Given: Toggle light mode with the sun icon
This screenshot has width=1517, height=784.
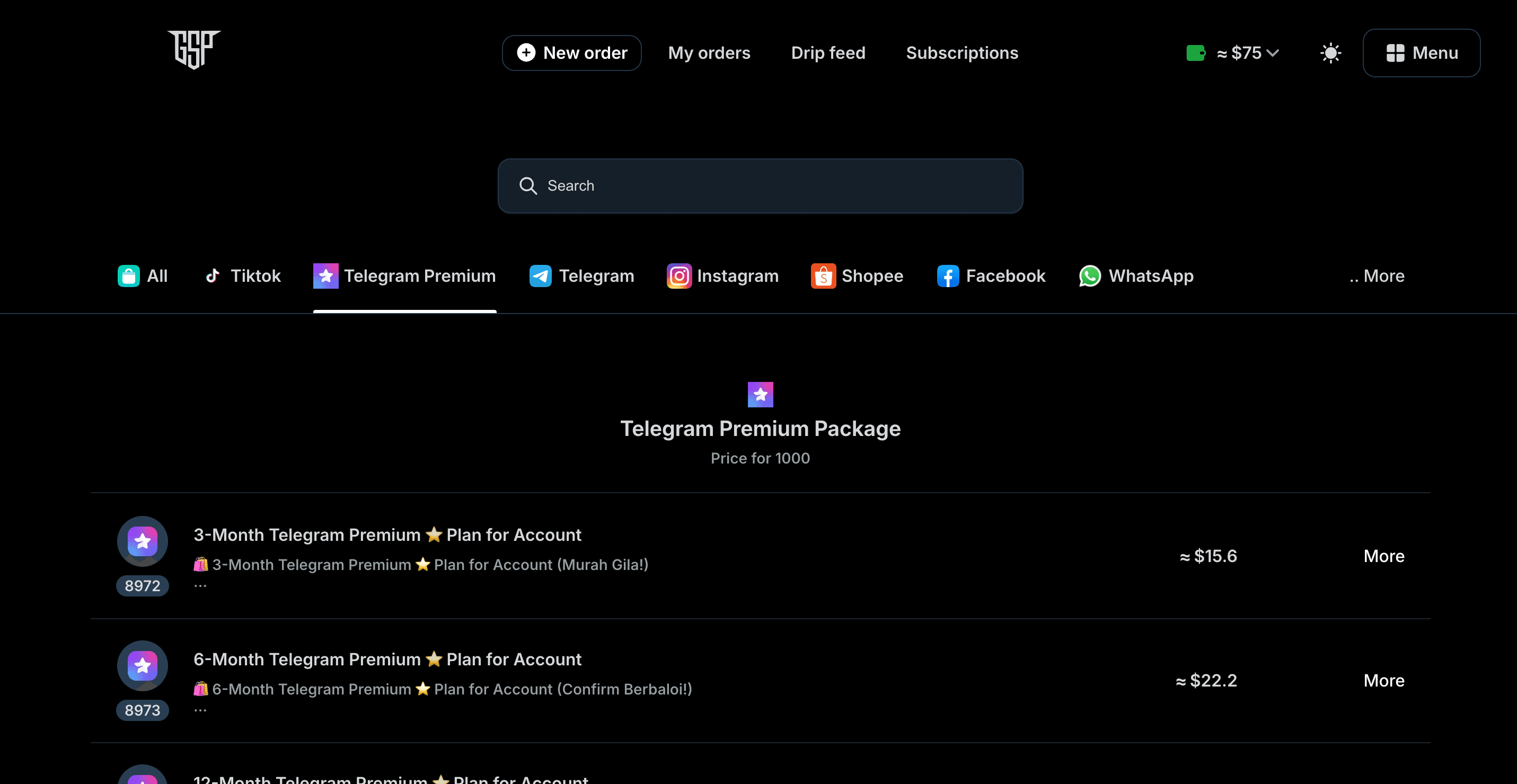Looking at the screenshot, I should point(1331,52).
